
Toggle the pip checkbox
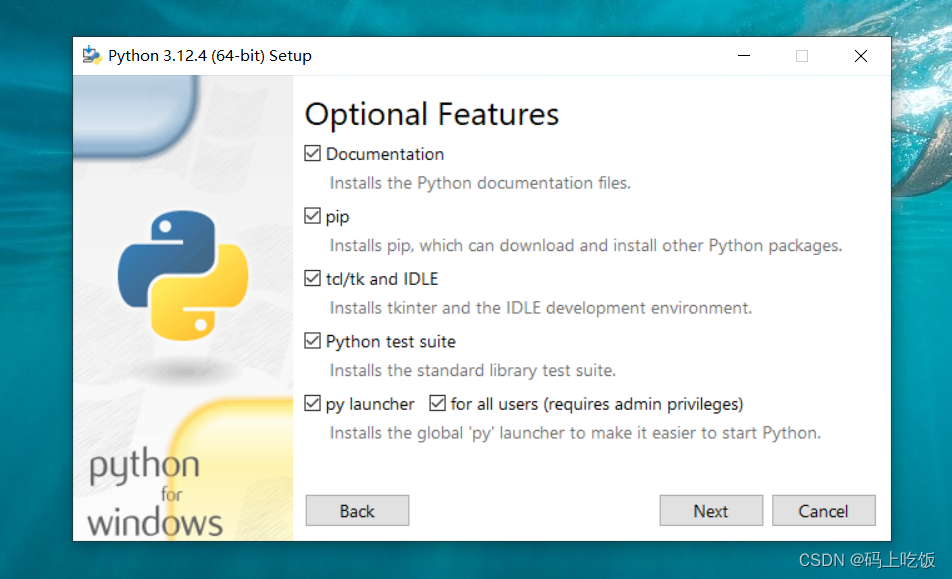[x=312, y=216]
